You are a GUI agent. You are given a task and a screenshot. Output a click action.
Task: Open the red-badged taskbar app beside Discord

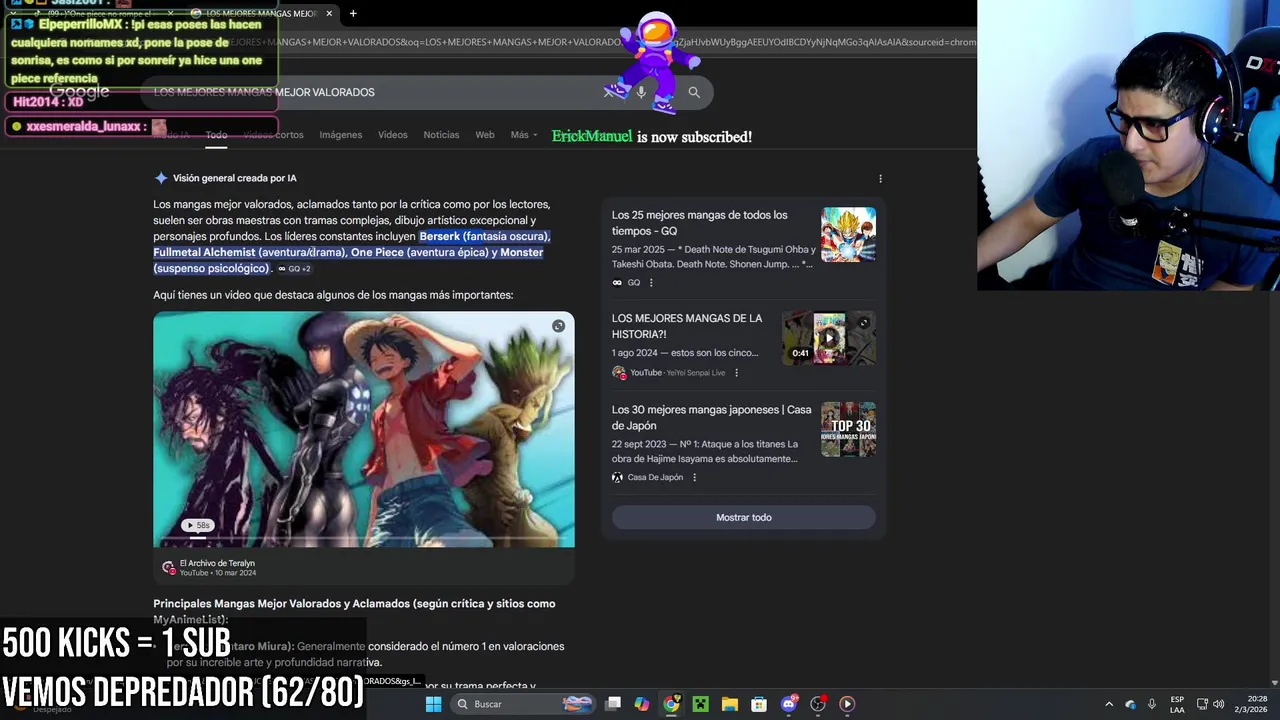click(x=818, y=704)
